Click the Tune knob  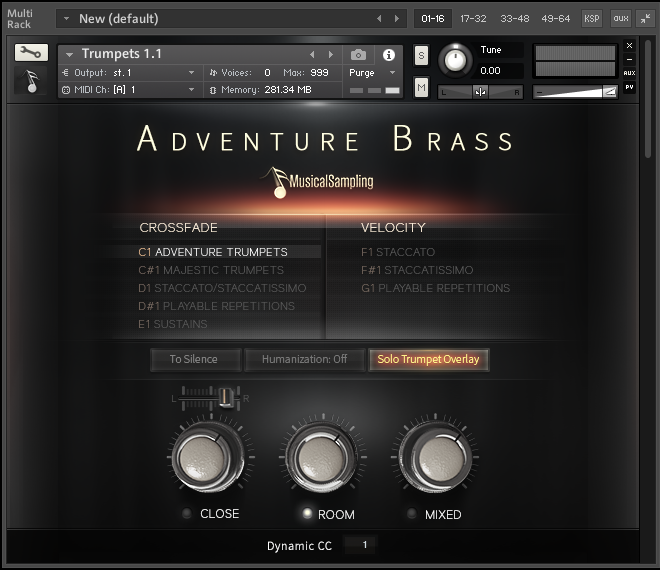(455, 61)
